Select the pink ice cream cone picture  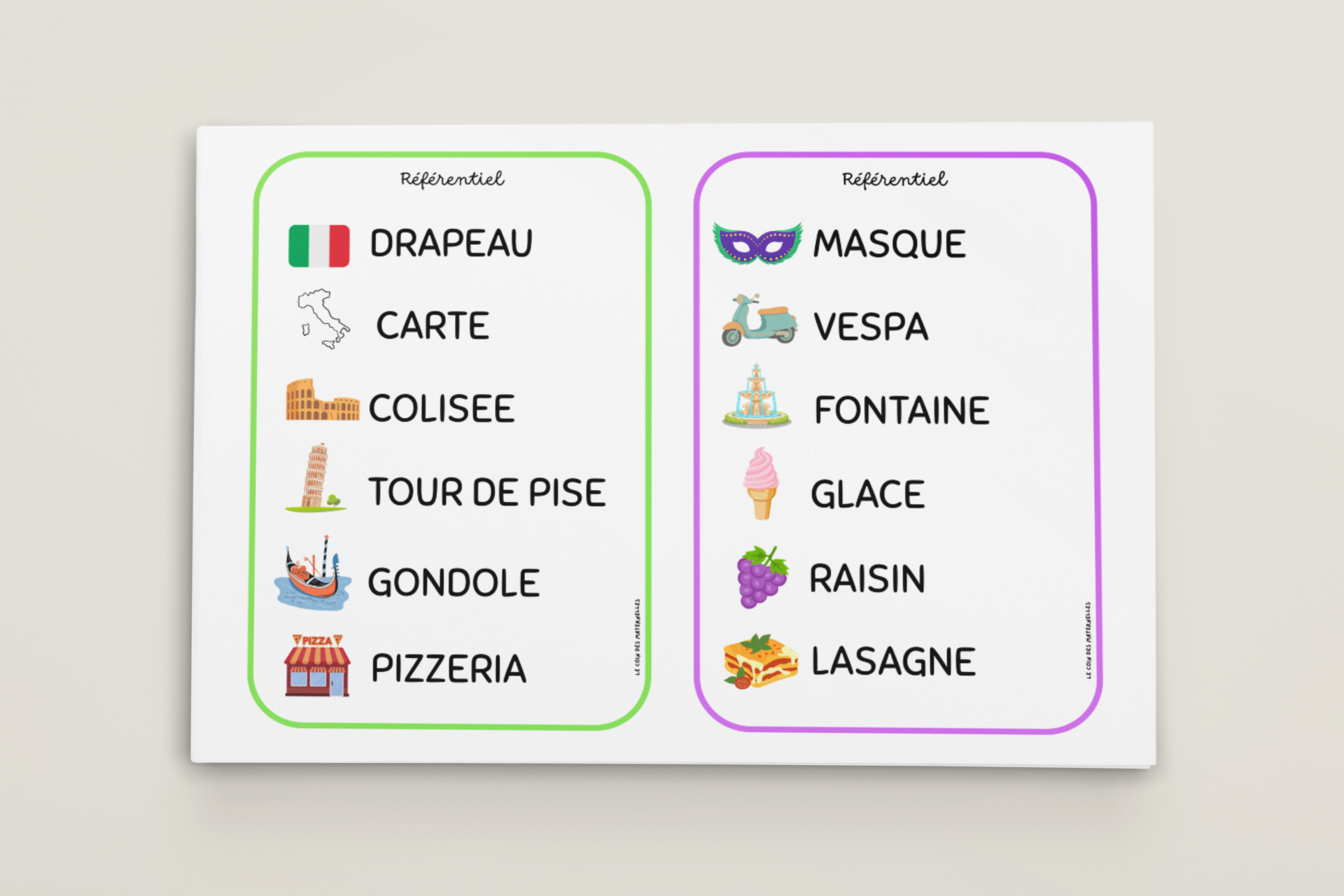point(760,483)
